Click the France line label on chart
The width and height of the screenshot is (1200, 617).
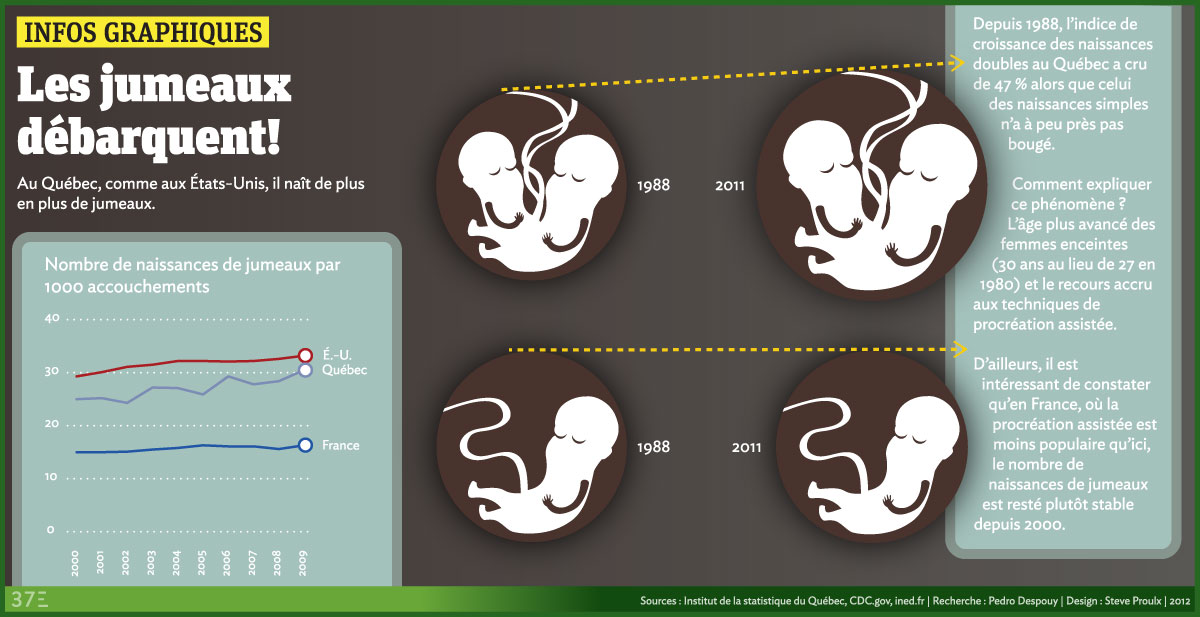click(x=341, y=446)
